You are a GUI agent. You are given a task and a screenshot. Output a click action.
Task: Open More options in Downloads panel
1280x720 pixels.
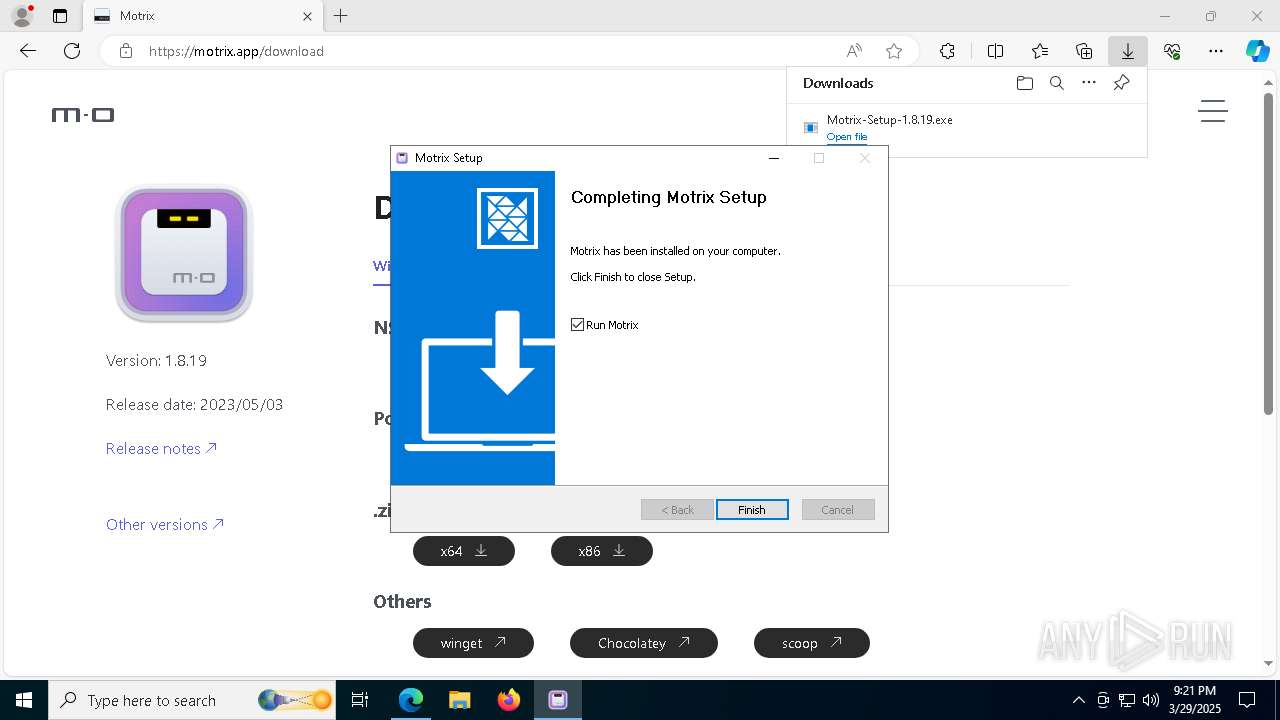click(1089, 83)
